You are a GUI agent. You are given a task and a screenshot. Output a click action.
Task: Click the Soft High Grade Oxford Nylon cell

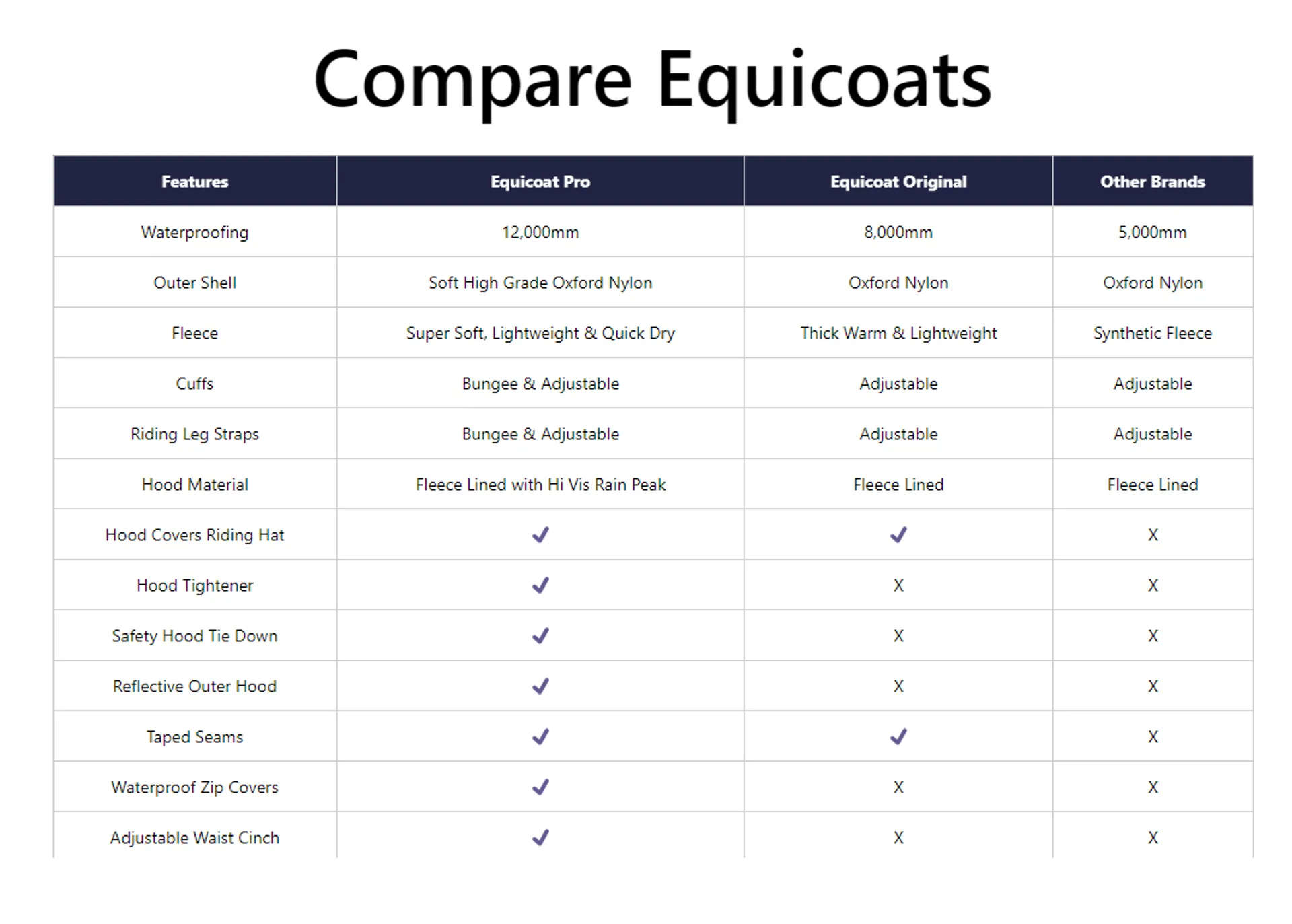pyautogui.click(x=540, y=283)
